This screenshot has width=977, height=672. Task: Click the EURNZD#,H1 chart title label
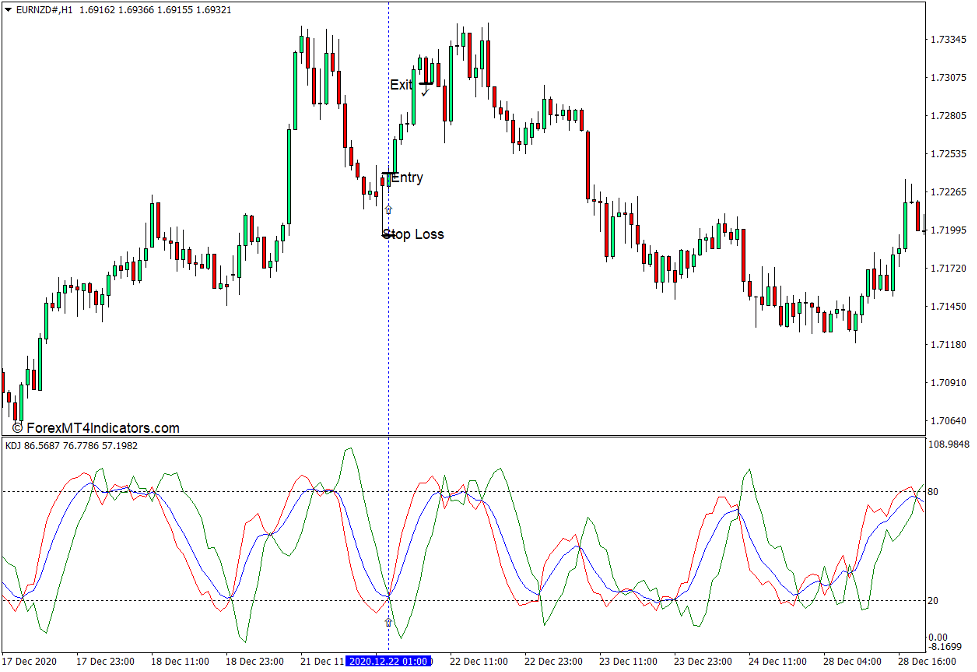[45, 7]
